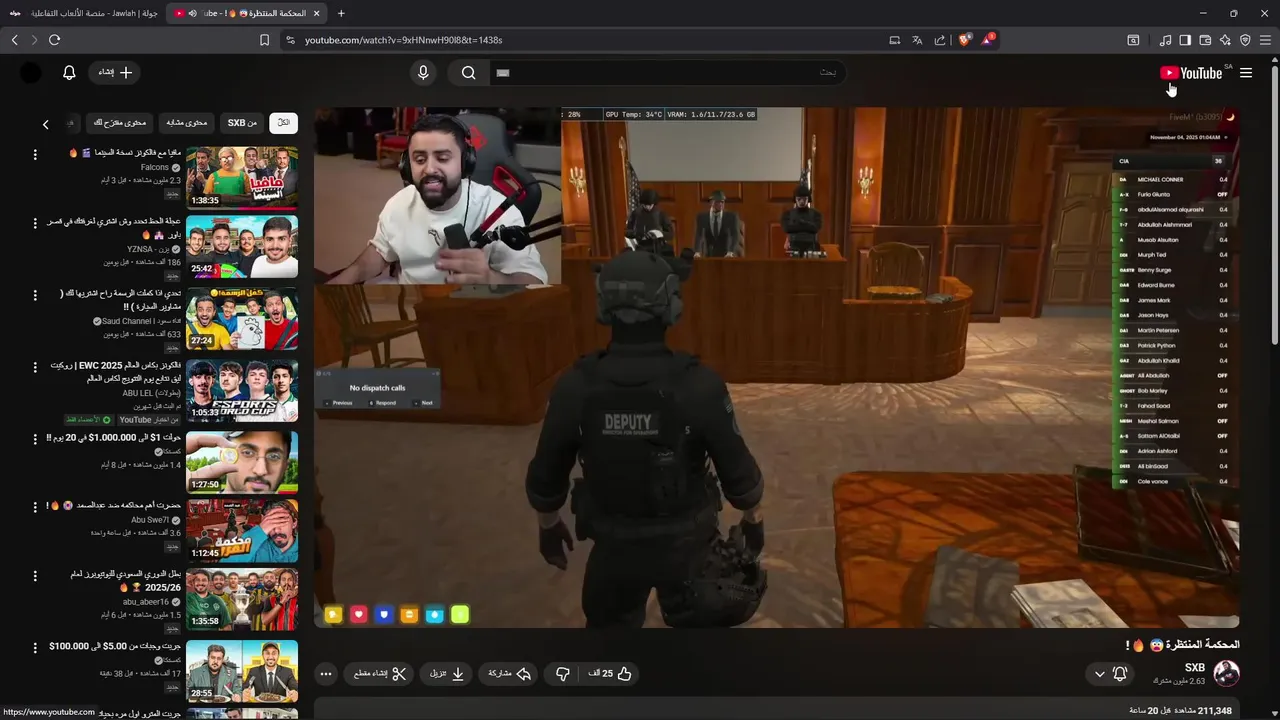
Task: Open the browser main menu icon
Action: [x=1265, y=40]
